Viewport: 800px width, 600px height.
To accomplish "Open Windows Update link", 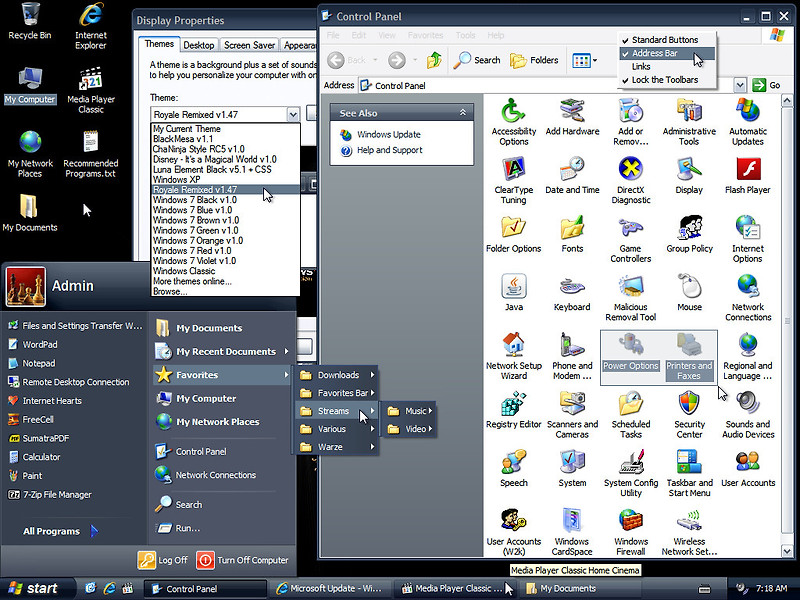I will click(x=389, y=135).
